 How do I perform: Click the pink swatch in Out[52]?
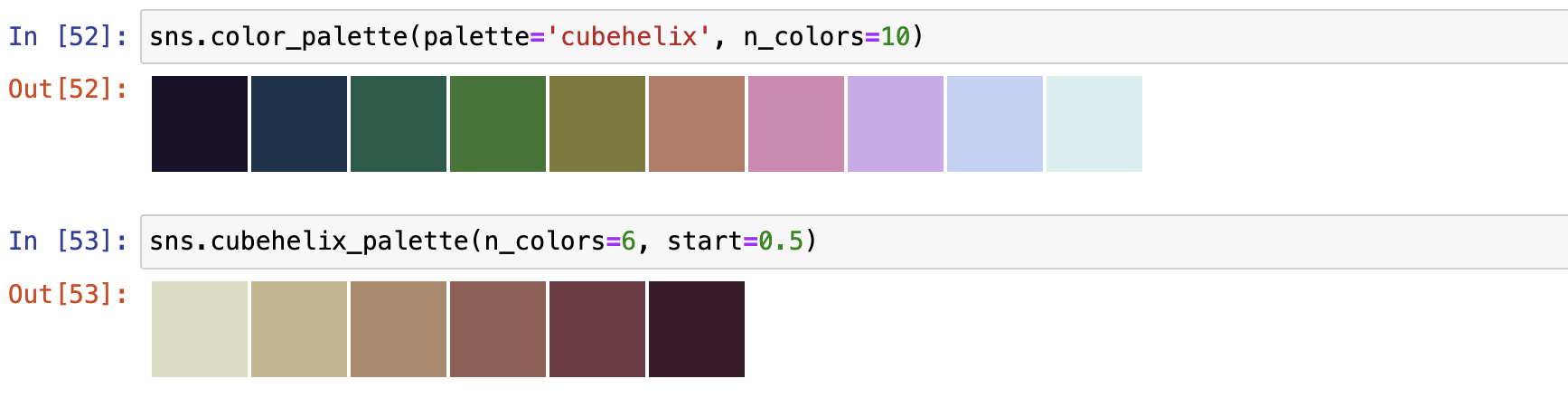(x=796, y=124)
